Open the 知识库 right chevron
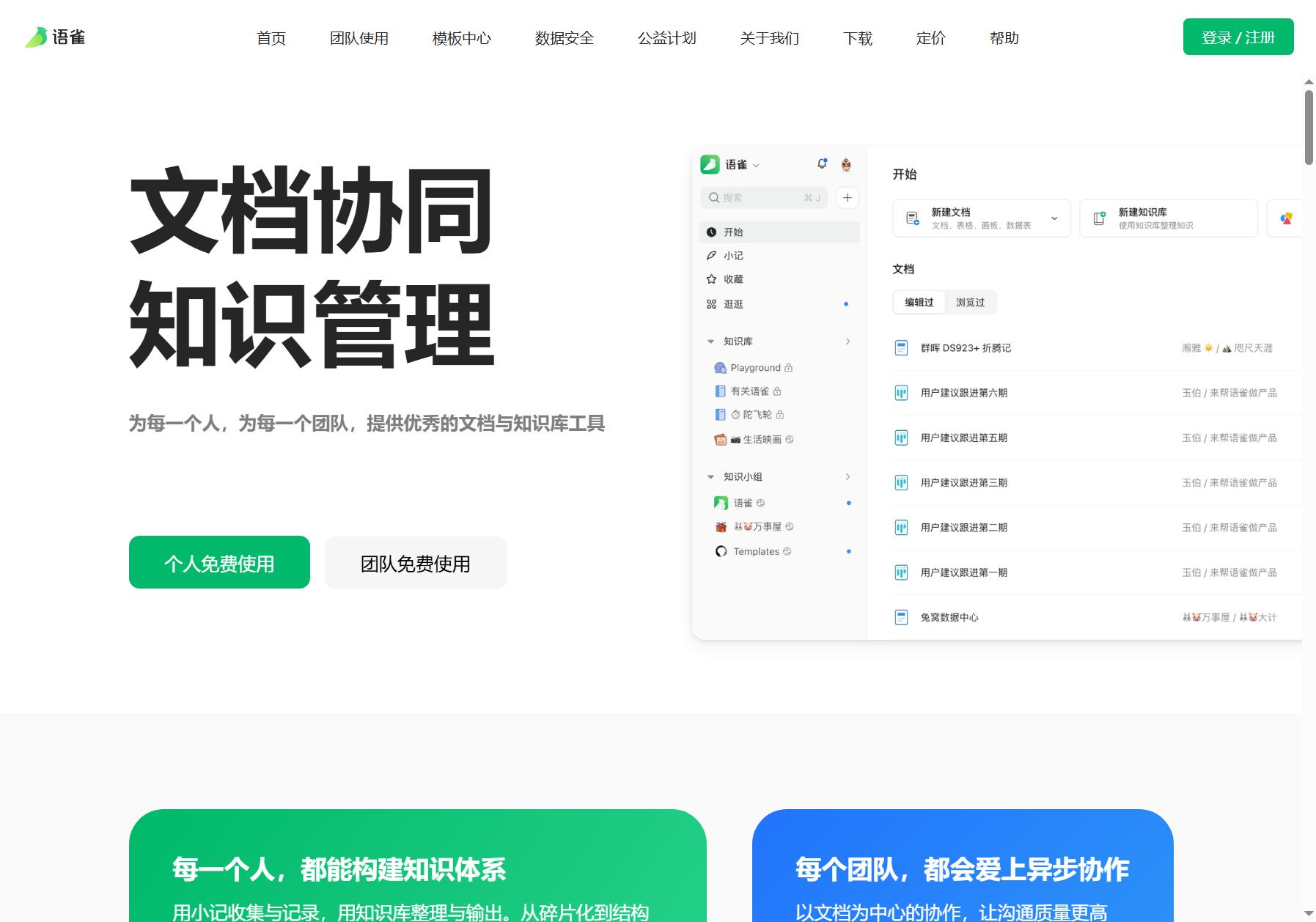 click(x=848, y=342)
